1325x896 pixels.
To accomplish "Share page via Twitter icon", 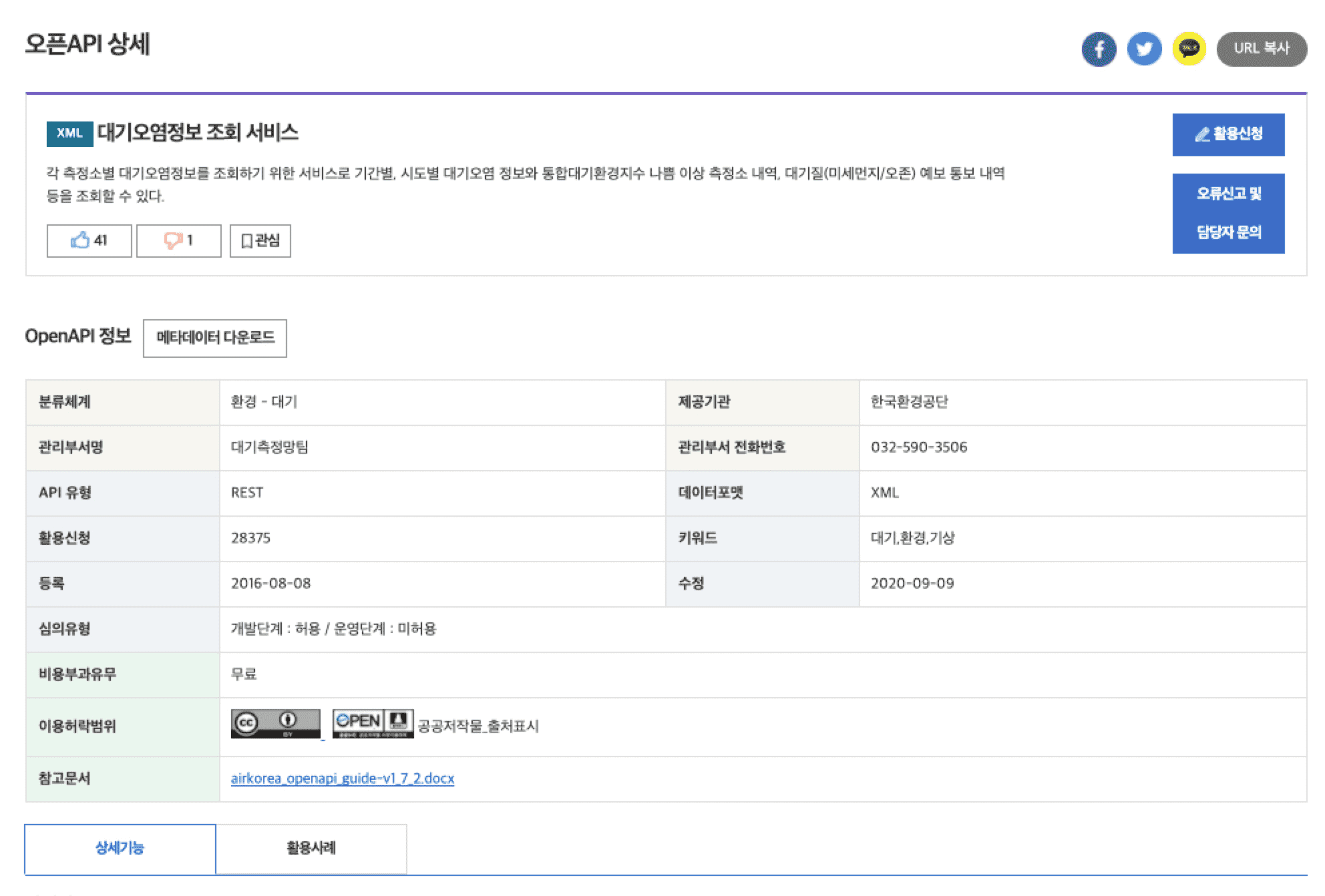I will click(x=1144, y=49).
